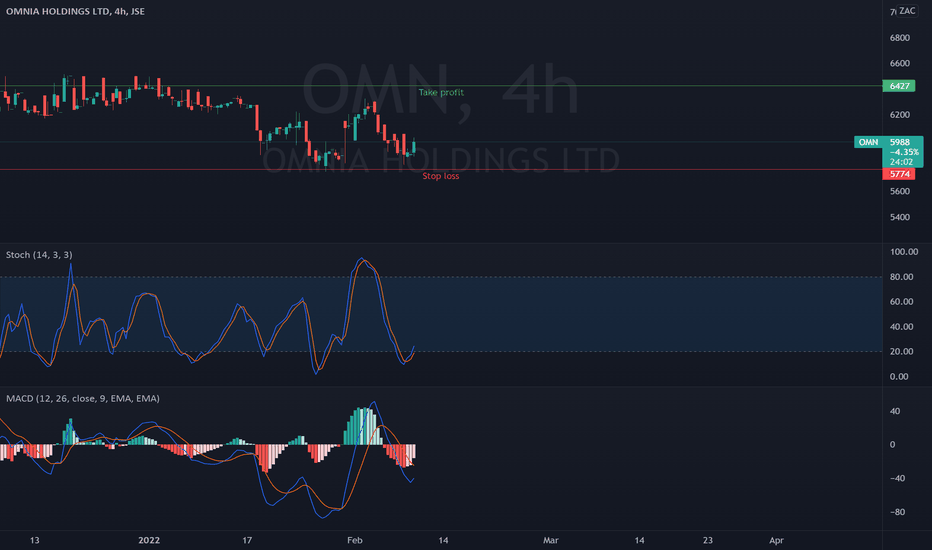The height and width of the screenshot is (550, 932).
Task: Click the 5600 price axis label
Action: (900, 191)
